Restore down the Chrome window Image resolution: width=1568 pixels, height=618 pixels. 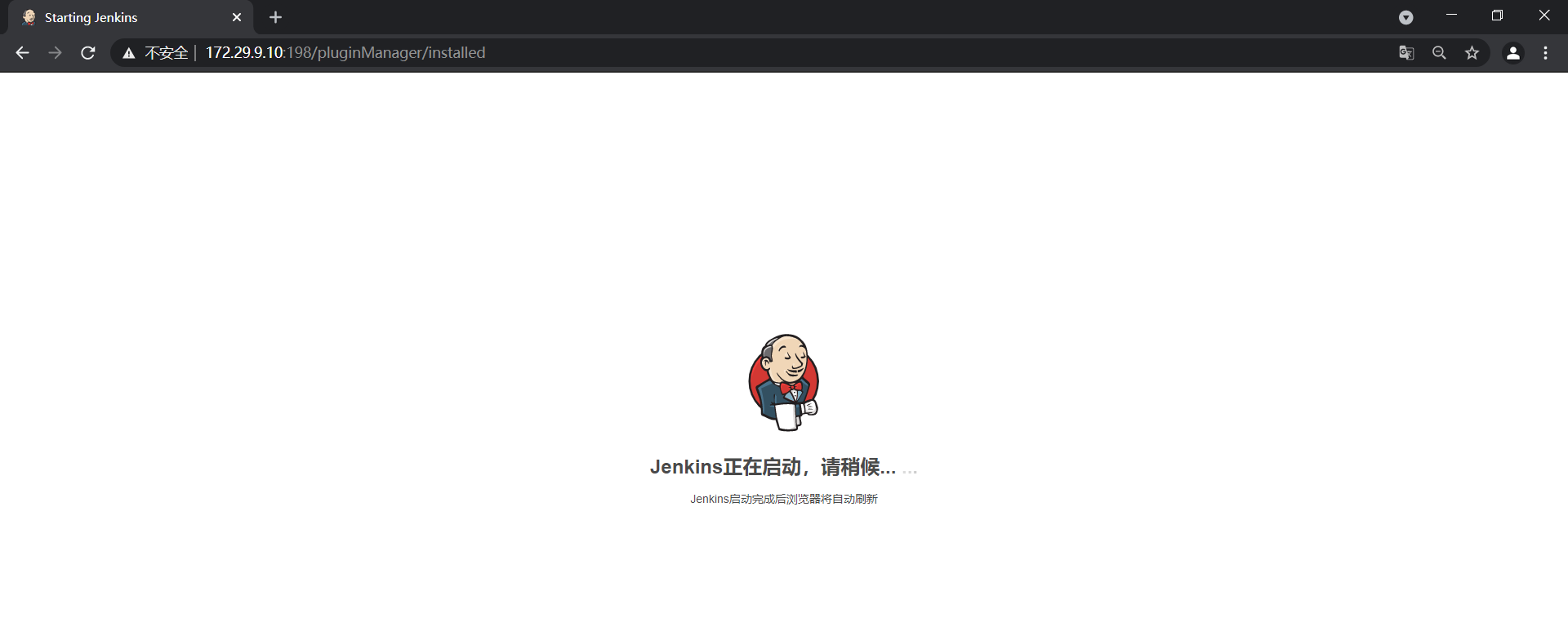[x=1497, y=15]
